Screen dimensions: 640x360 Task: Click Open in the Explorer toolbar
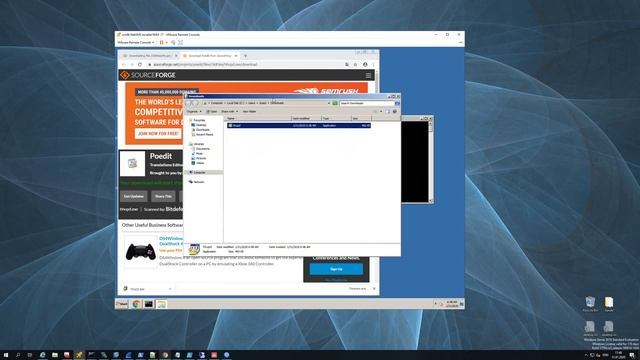[212, 111]
